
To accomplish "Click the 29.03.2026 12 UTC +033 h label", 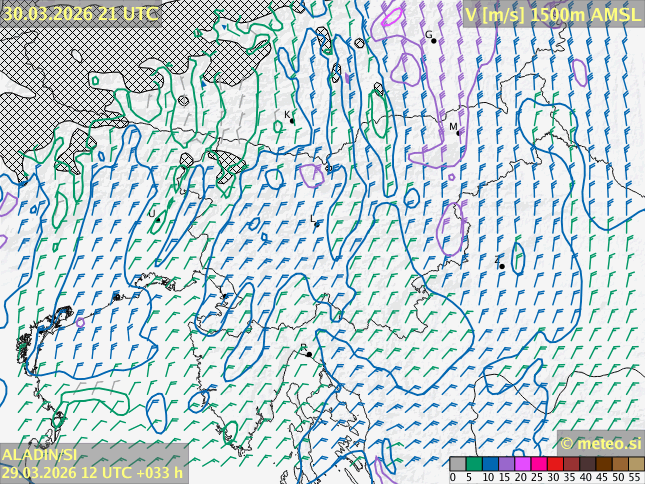I will point(92,472).
